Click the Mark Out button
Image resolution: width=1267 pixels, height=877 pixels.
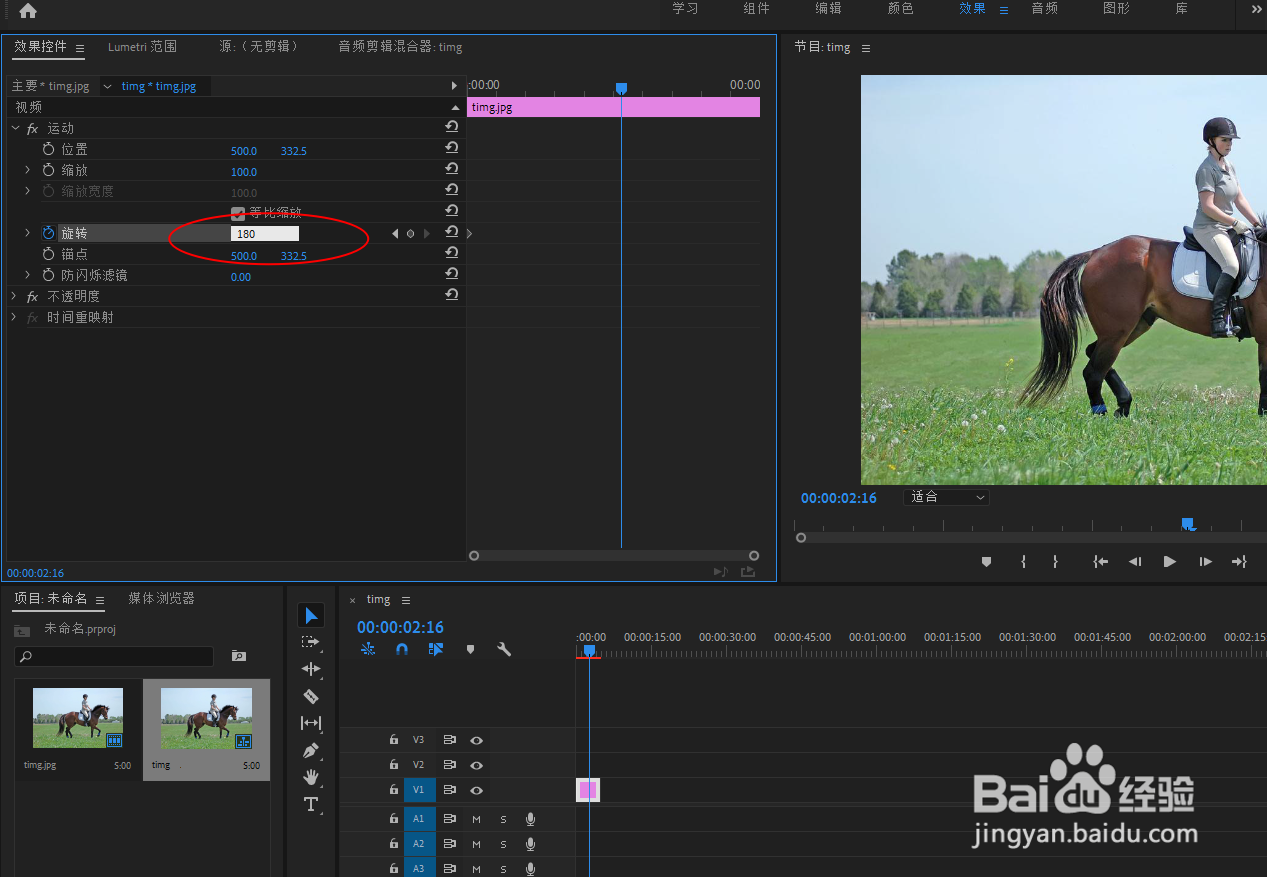pyautogui.click(x=1055, y=562)
